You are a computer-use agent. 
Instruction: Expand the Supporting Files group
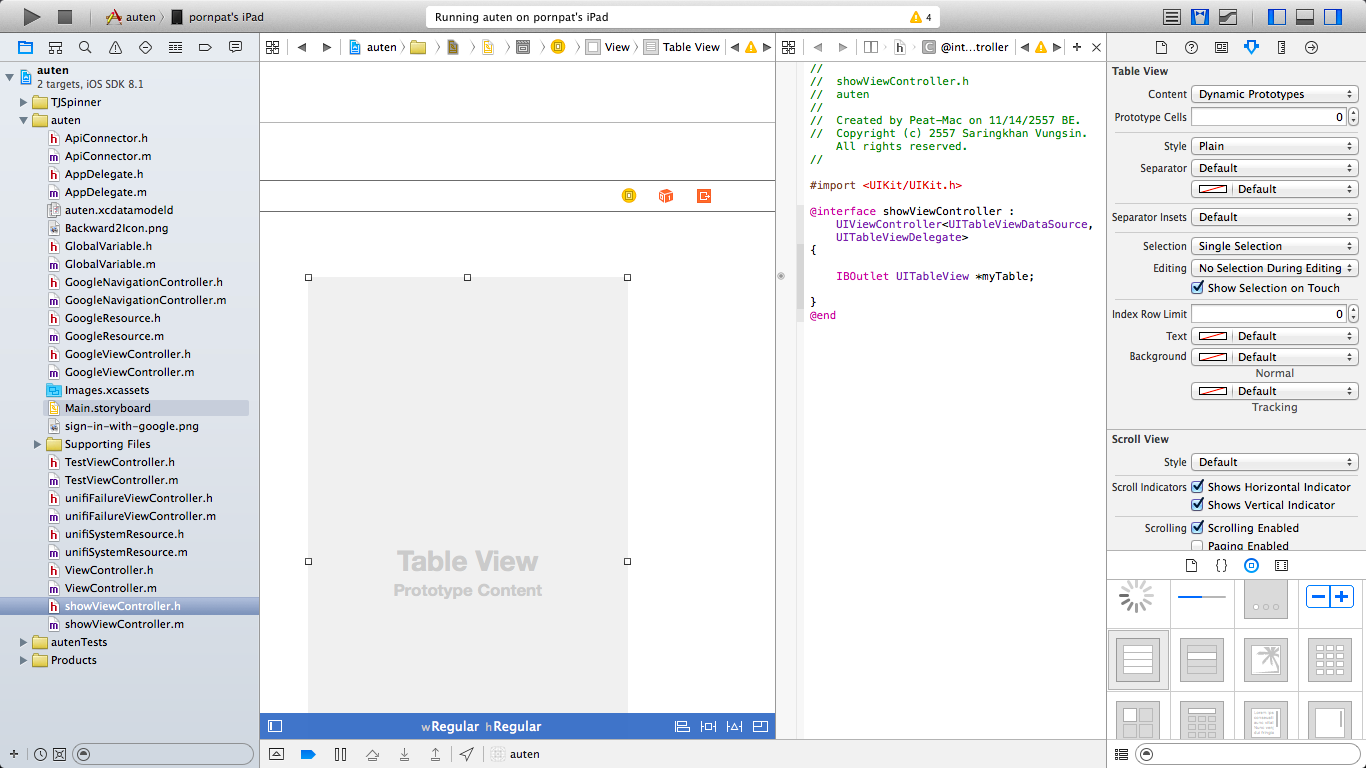[38, 444]
